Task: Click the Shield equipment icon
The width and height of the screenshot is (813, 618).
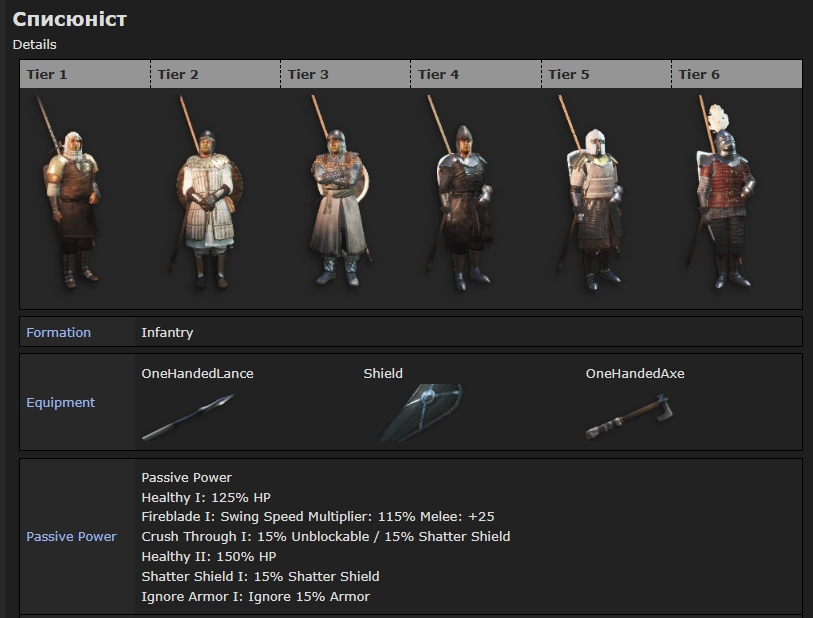Action: coord(419,413)
